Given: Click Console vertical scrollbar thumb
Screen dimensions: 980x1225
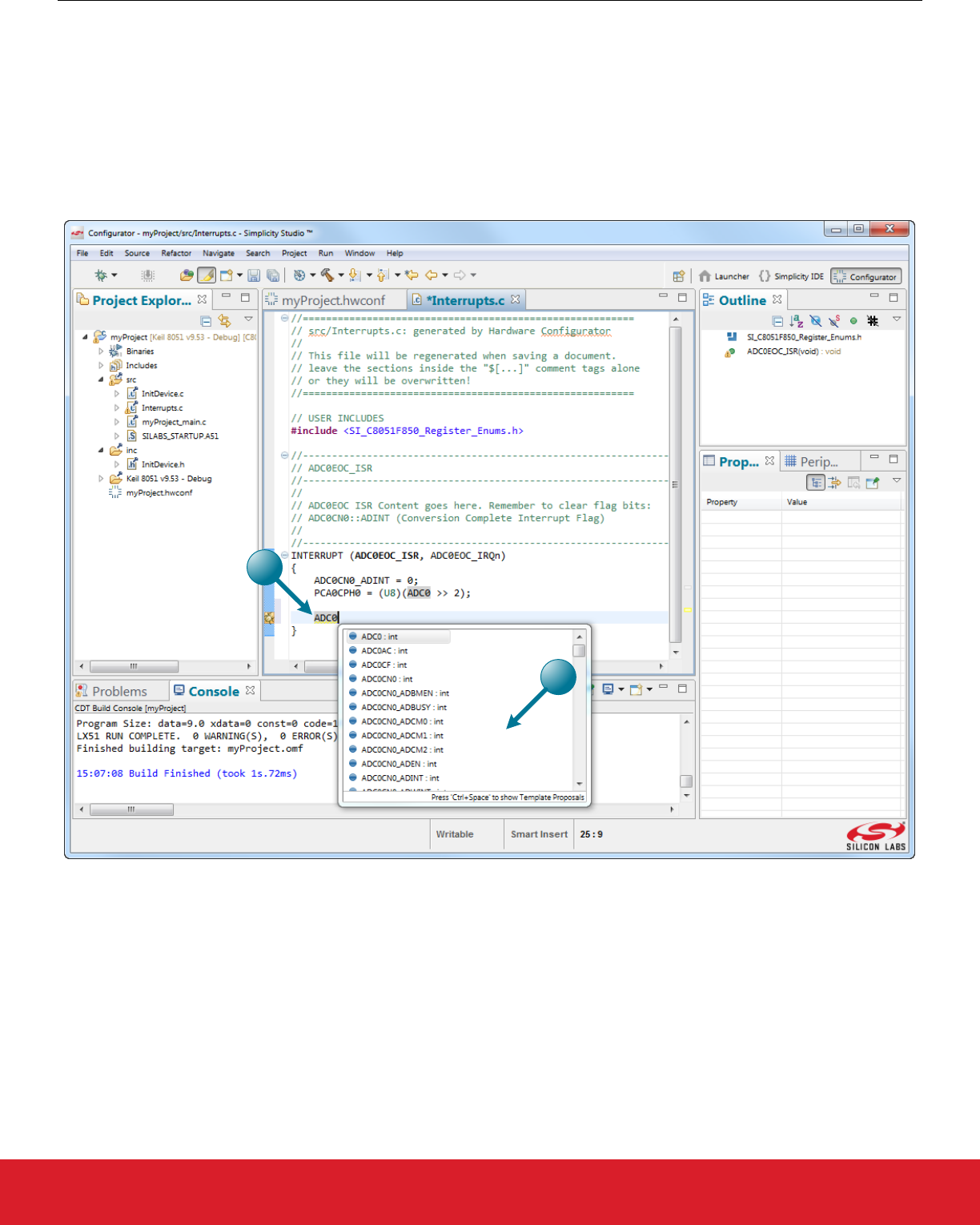Looking at the screenshot, I should (x=686, y=781).
